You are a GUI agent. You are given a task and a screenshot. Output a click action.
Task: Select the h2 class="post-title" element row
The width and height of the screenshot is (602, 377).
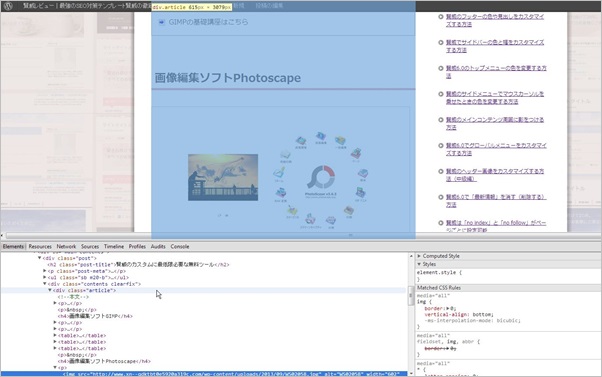coord(138,265)
